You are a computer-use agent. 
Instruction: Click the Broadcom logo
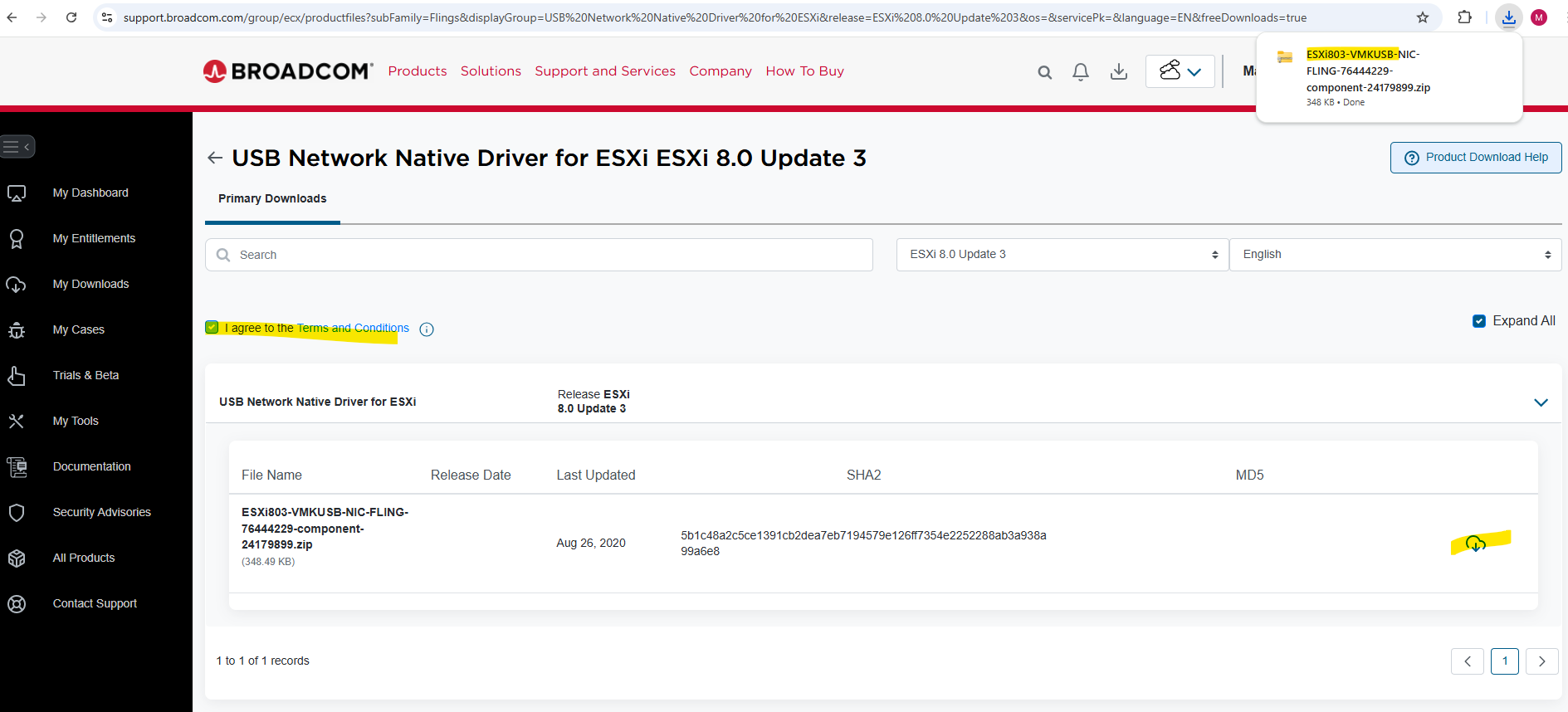(x=288, y=71)
